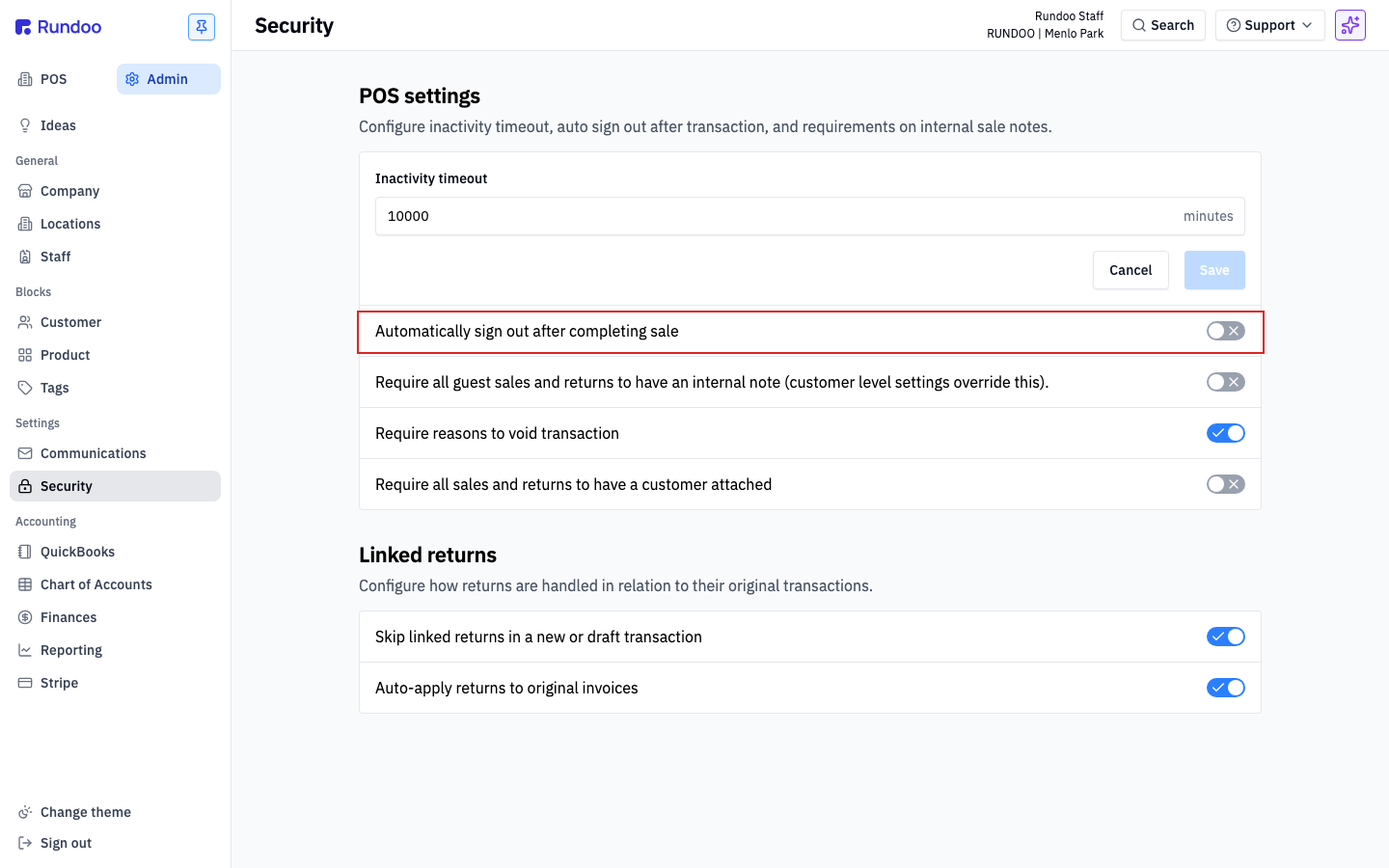Screen dimensions: 1389x868
Task: Open the Ideas page
Action: (x=116, y=125)
